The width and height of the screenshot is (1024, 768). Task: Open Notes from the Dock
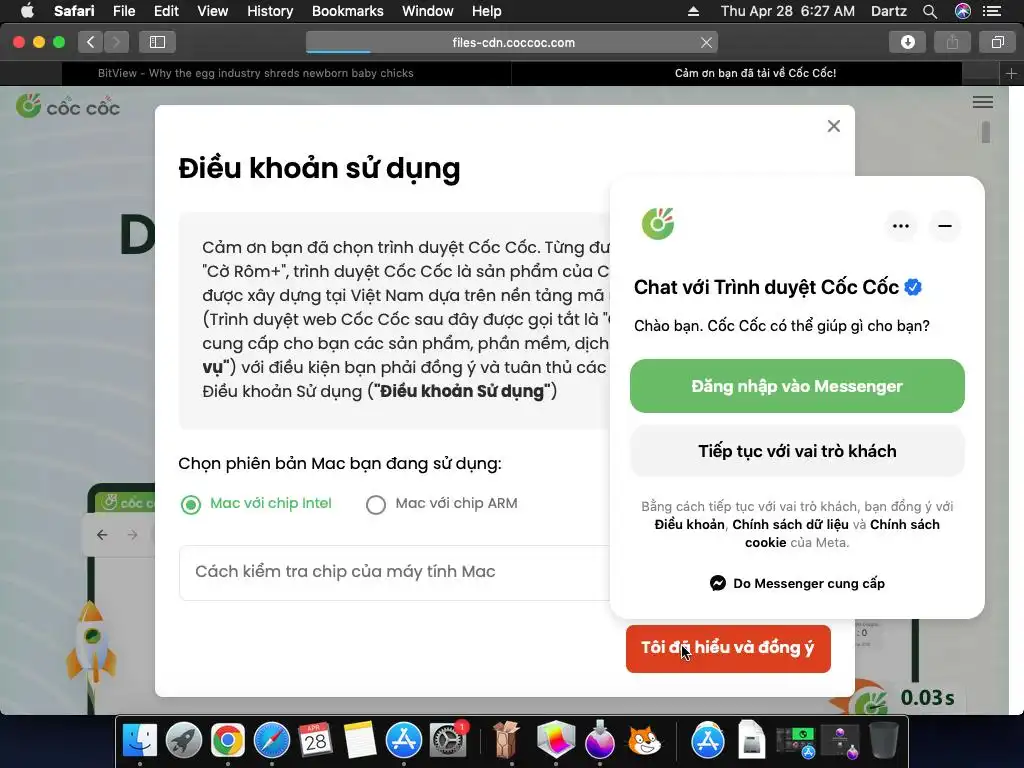[x=359, y=740]
